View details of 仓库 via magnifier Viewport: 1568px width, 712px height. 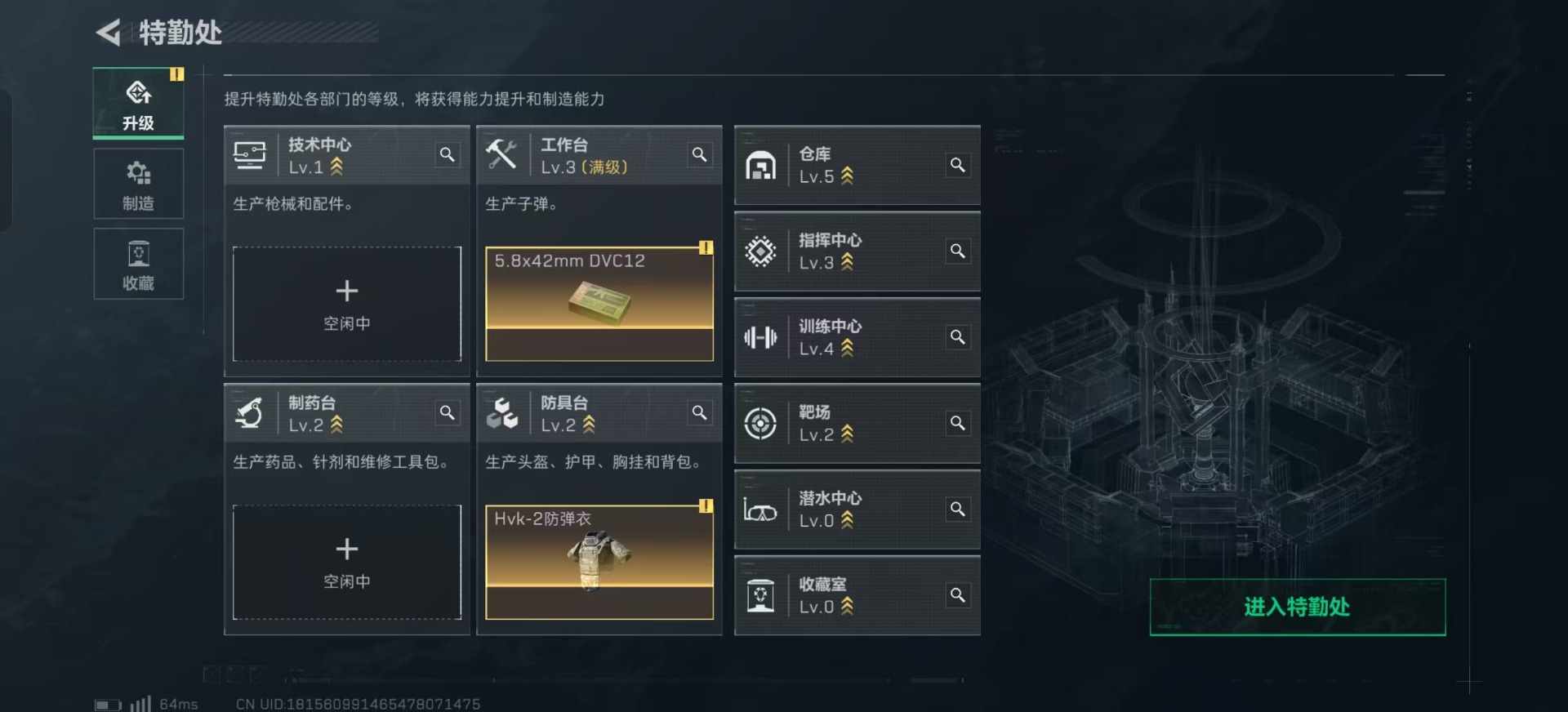click(957, 165)
